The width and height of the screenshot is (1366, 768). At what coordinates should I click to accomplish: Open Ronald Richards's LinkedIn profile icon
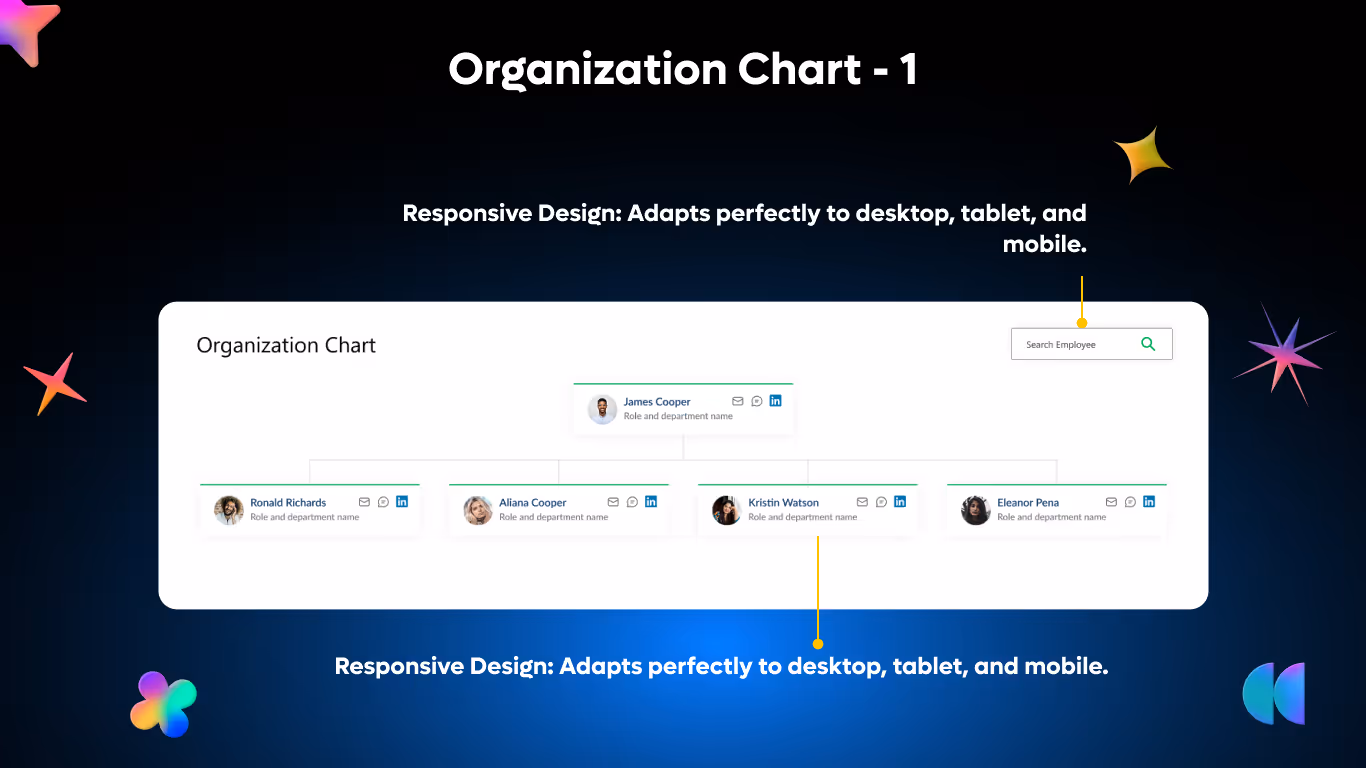pos(402,501)
